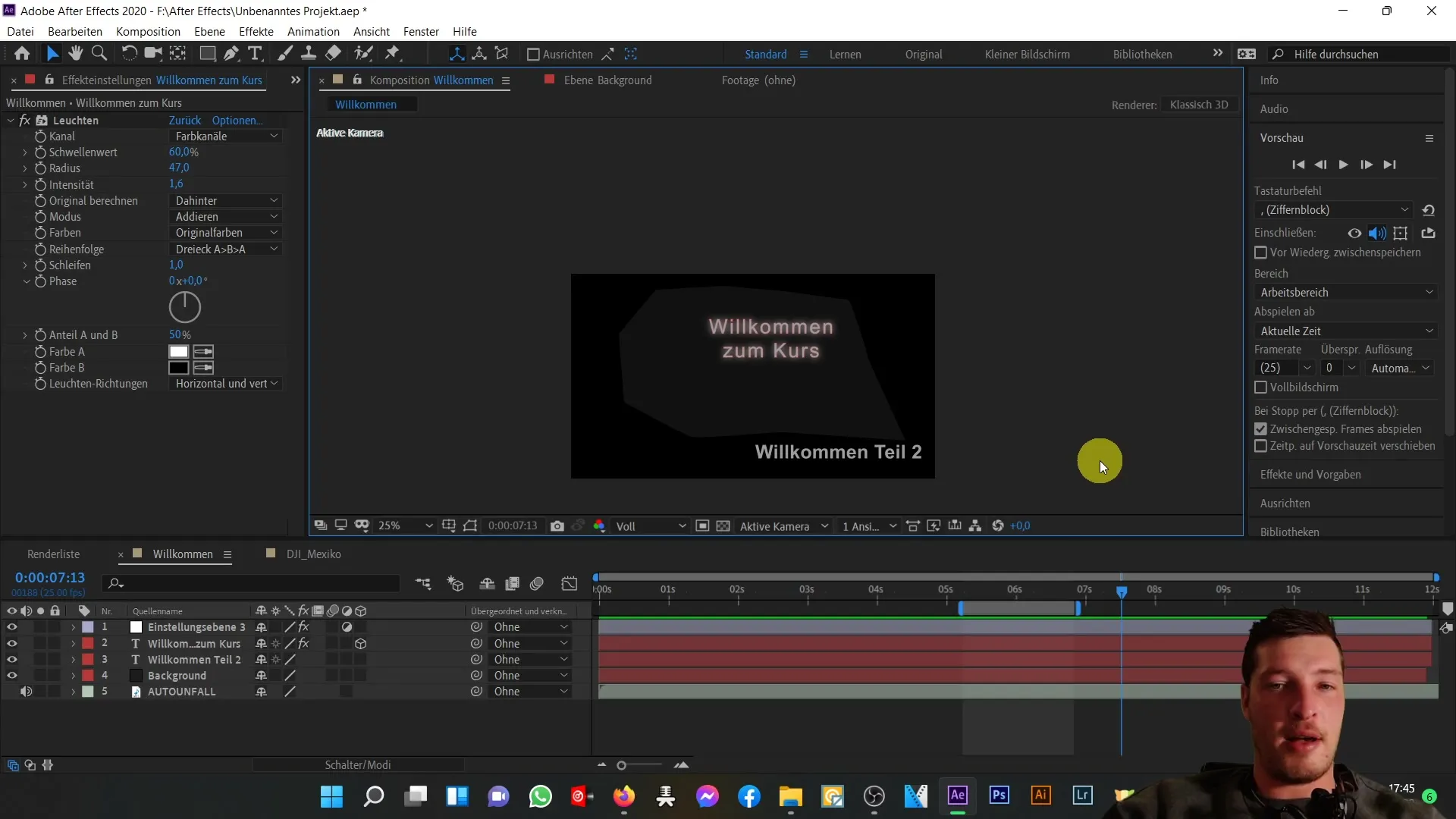Jump to last frame in Vorschau

tap(1389, 165)
